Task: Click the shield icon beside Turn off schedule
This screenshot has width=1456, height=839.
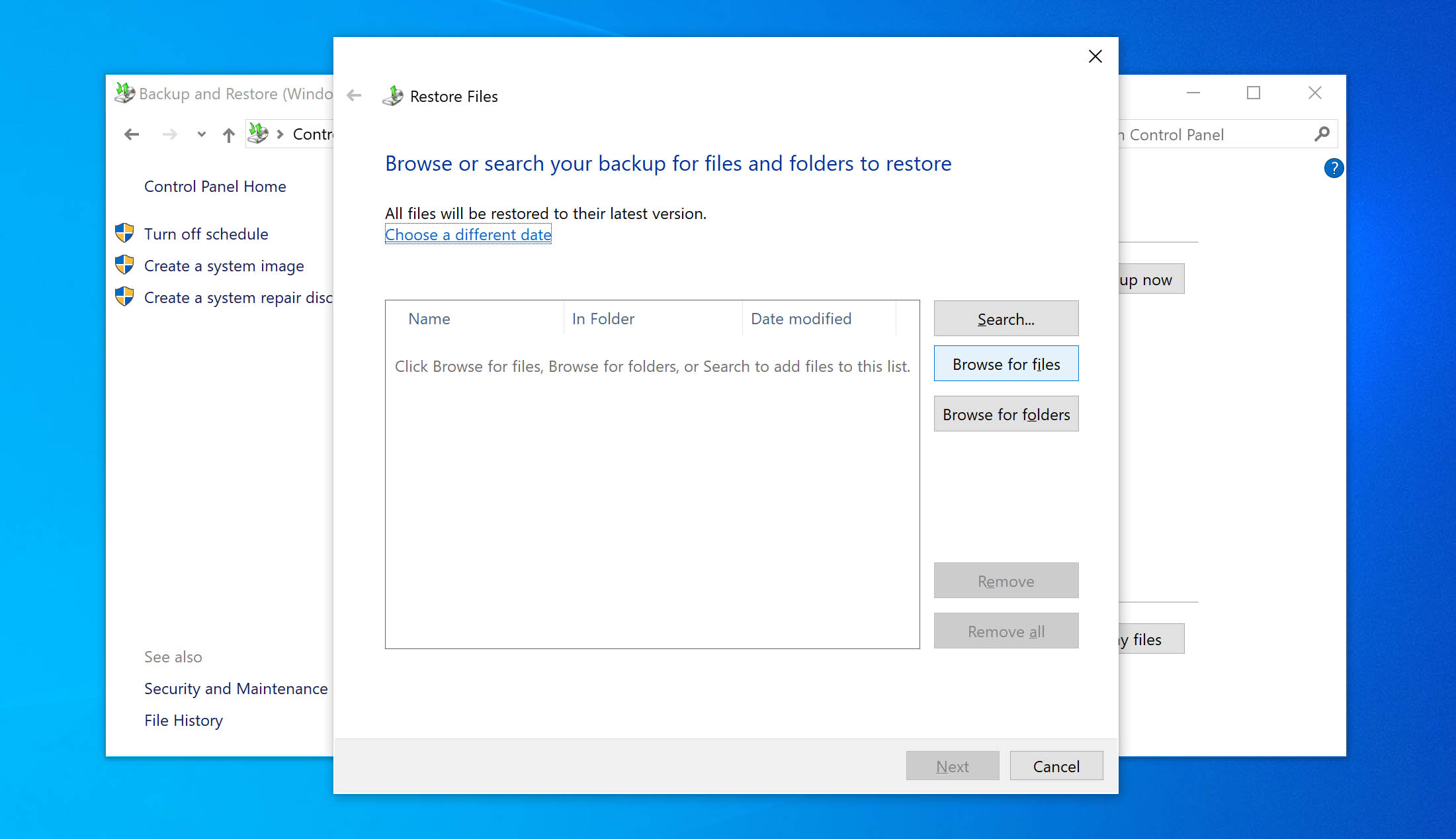Action: click(x=124, y=233)
